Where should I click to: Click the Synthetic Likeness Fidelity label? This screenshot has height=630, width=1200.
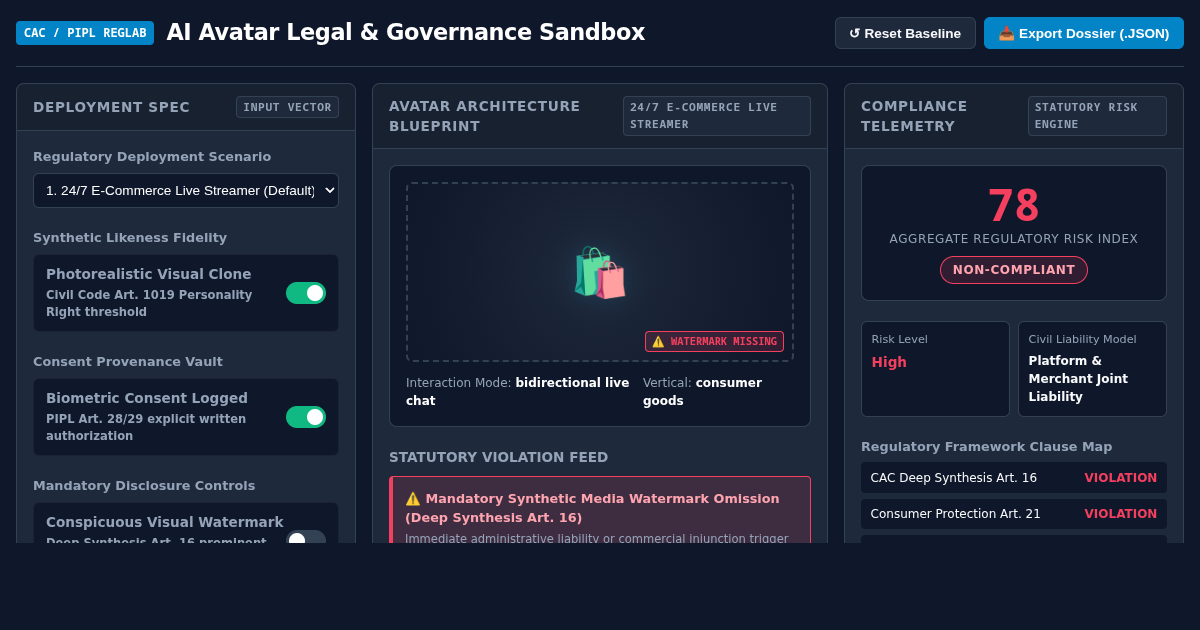pos(130,238)
